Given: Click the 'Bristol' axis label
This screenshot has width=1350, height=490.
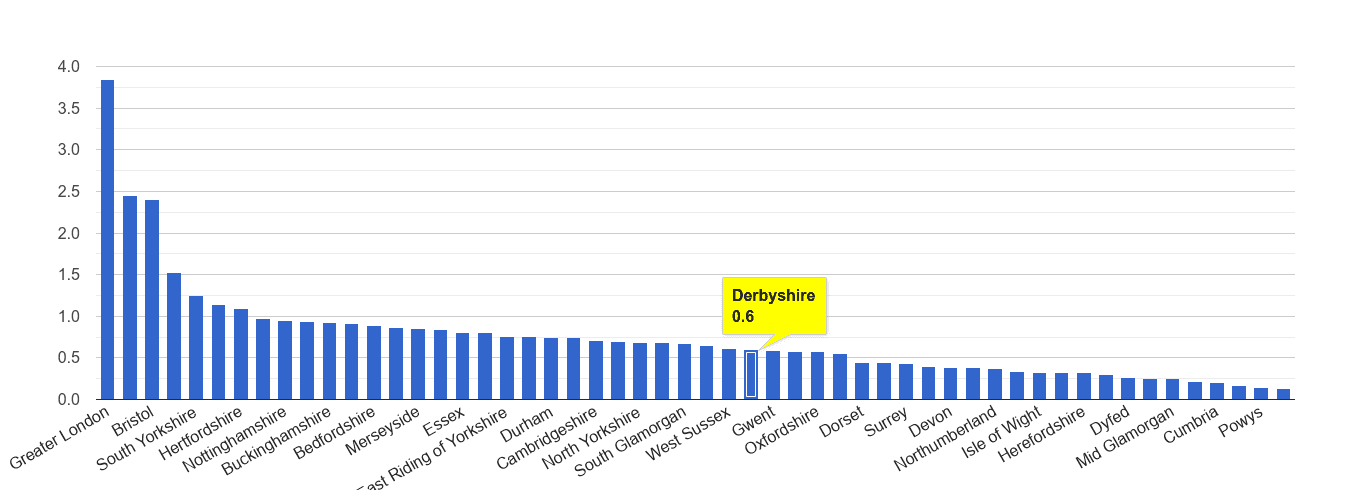Looking at the screenshot, I should pos(133,420).
